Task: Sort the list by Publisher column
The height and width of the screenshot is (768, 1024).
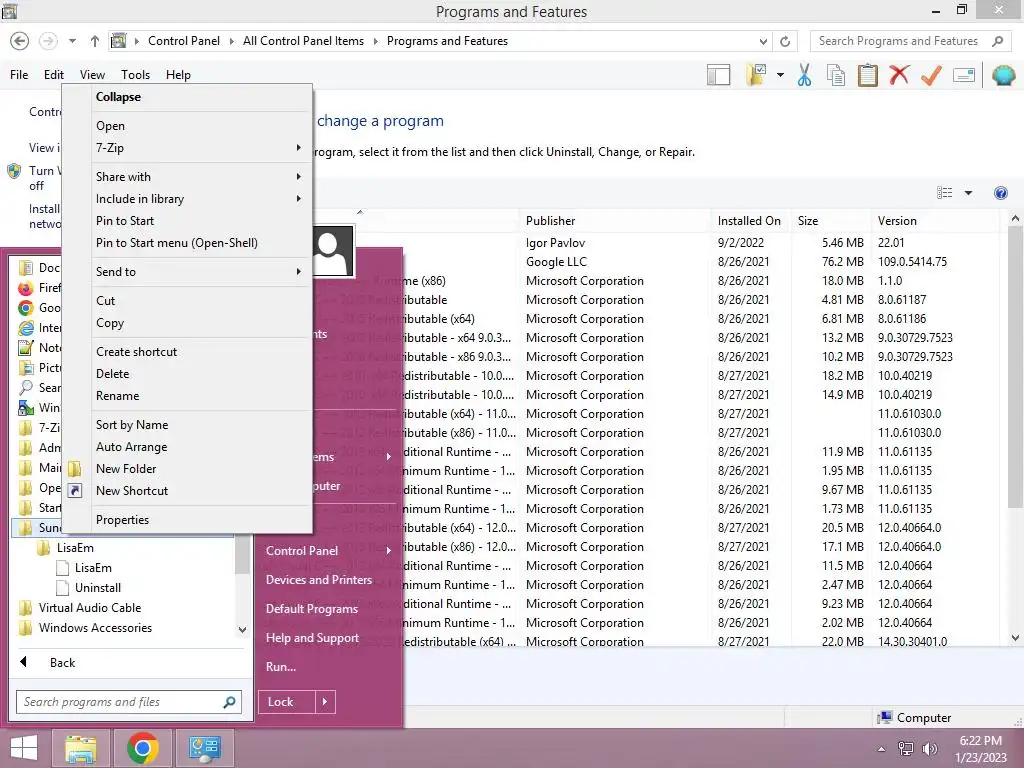Action: pyautogui.click(x=615, y=221)
